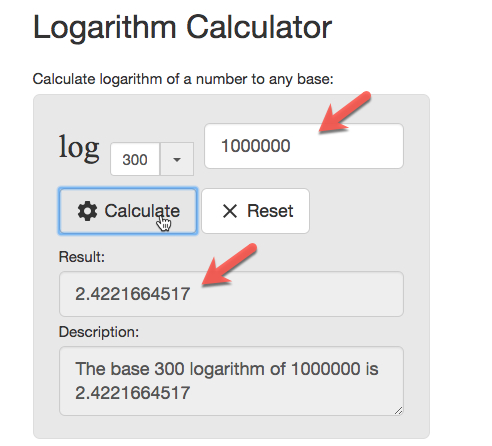Click the Reset button text
The height and width of the screenshot is (446, 492).
click(x=270, y=211)
